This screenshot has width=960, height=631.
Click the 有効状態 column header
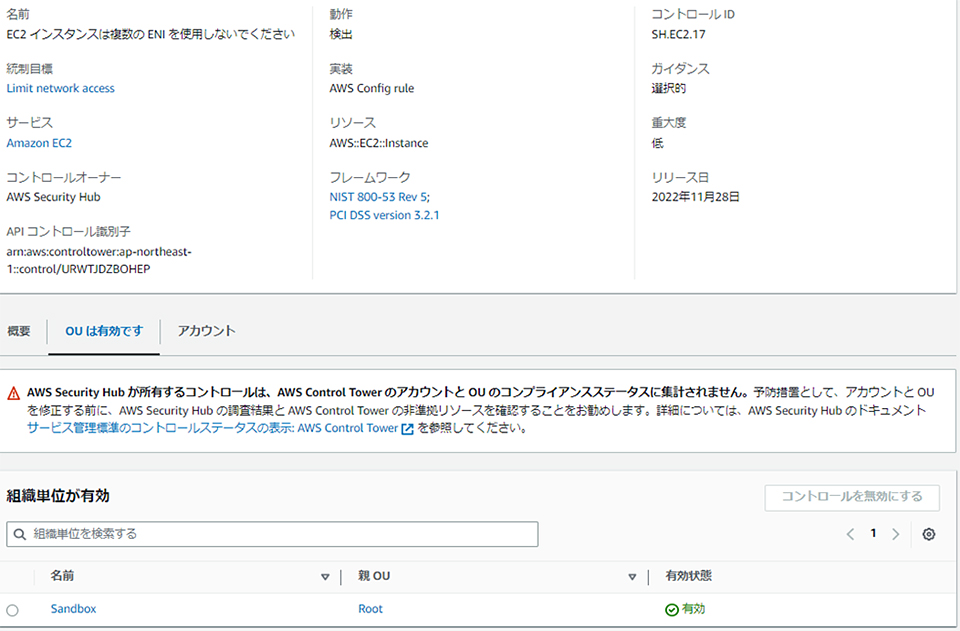tap(689, 576)
